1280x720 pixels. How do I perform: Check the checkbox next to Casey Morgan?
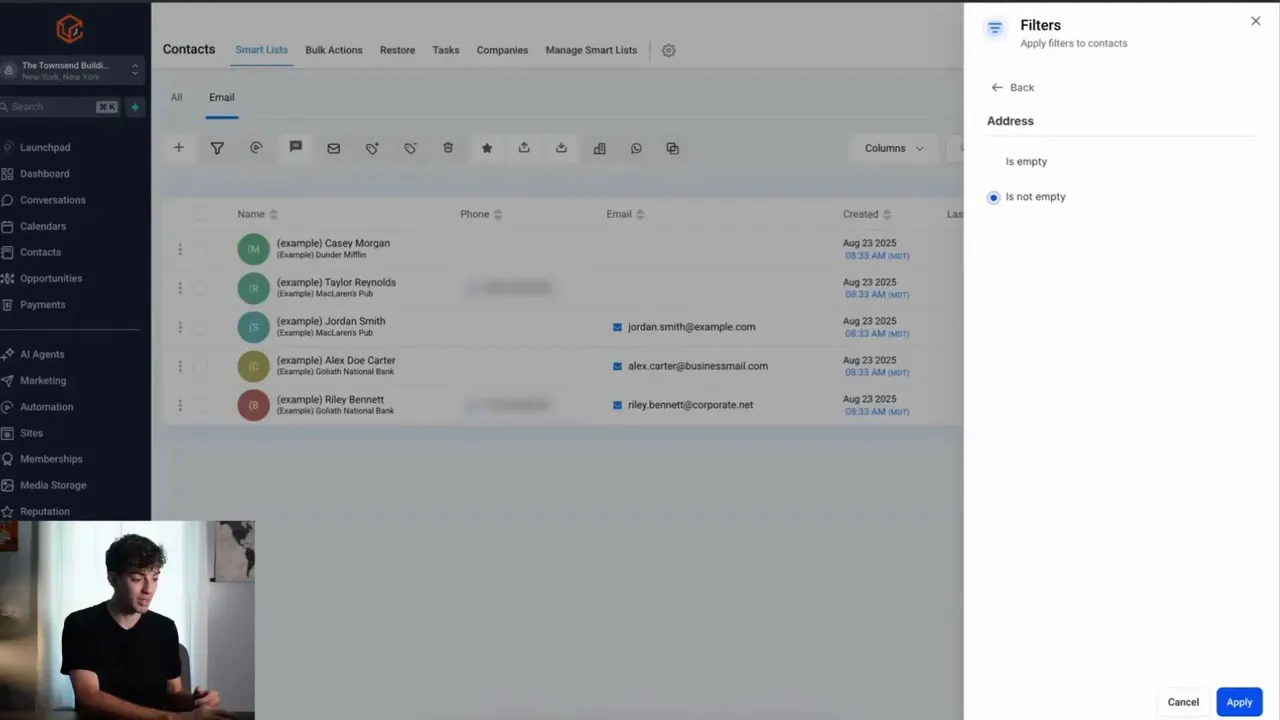click(x=199, y=248)
